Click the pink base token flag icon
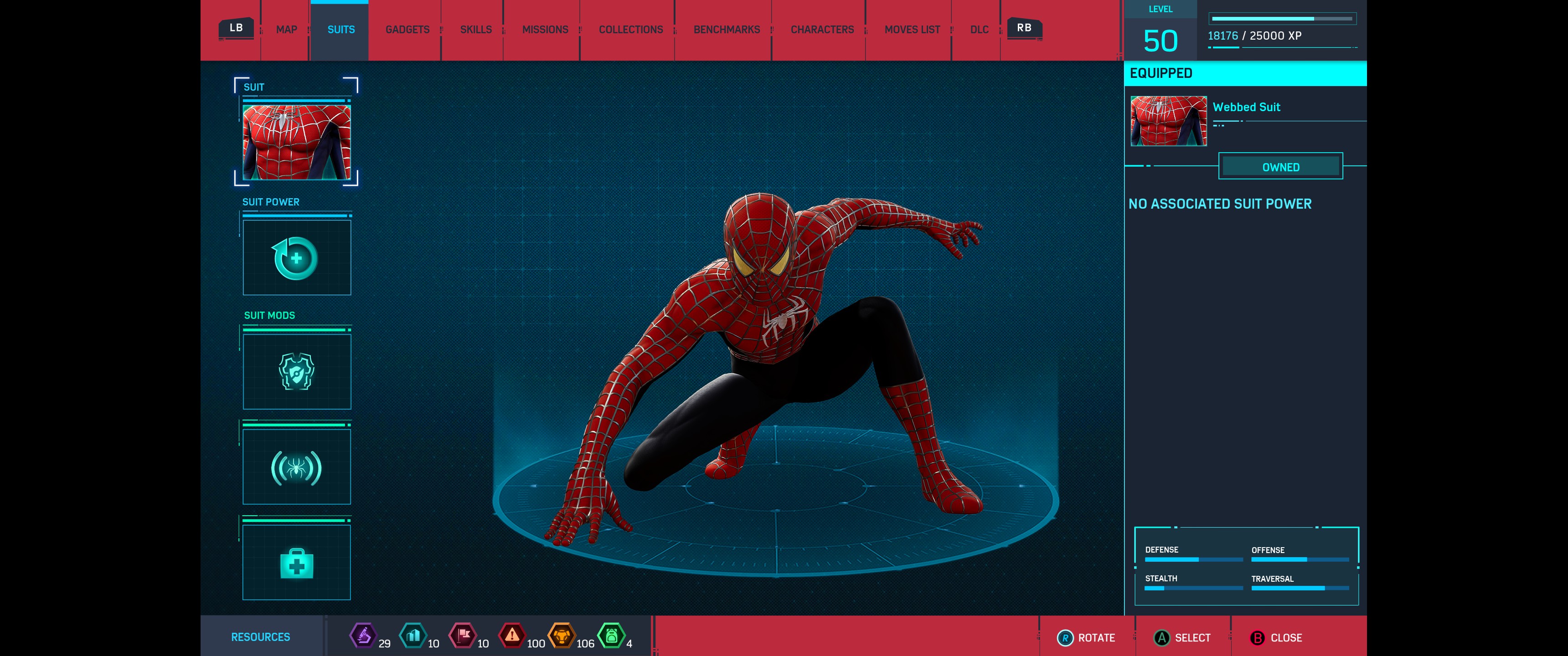 [x=463, y=636]
